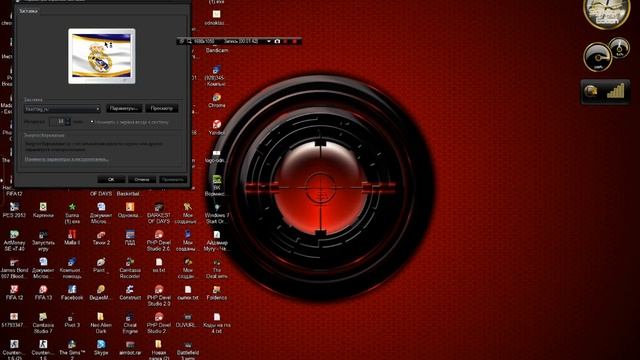Confirm the dialog with OK

click(x=111, y=180)
